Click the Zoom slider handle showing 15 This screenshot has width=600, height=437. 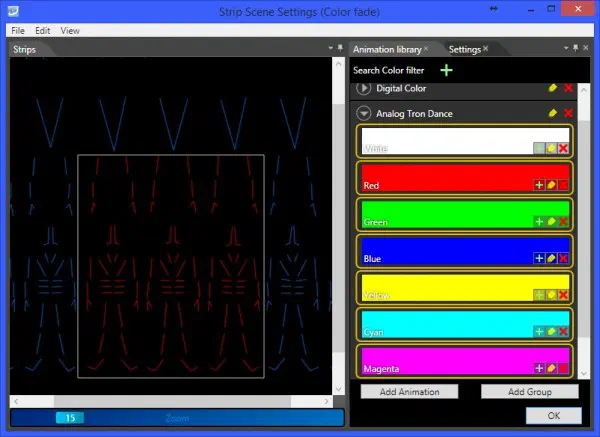click(x=70, y=418)
